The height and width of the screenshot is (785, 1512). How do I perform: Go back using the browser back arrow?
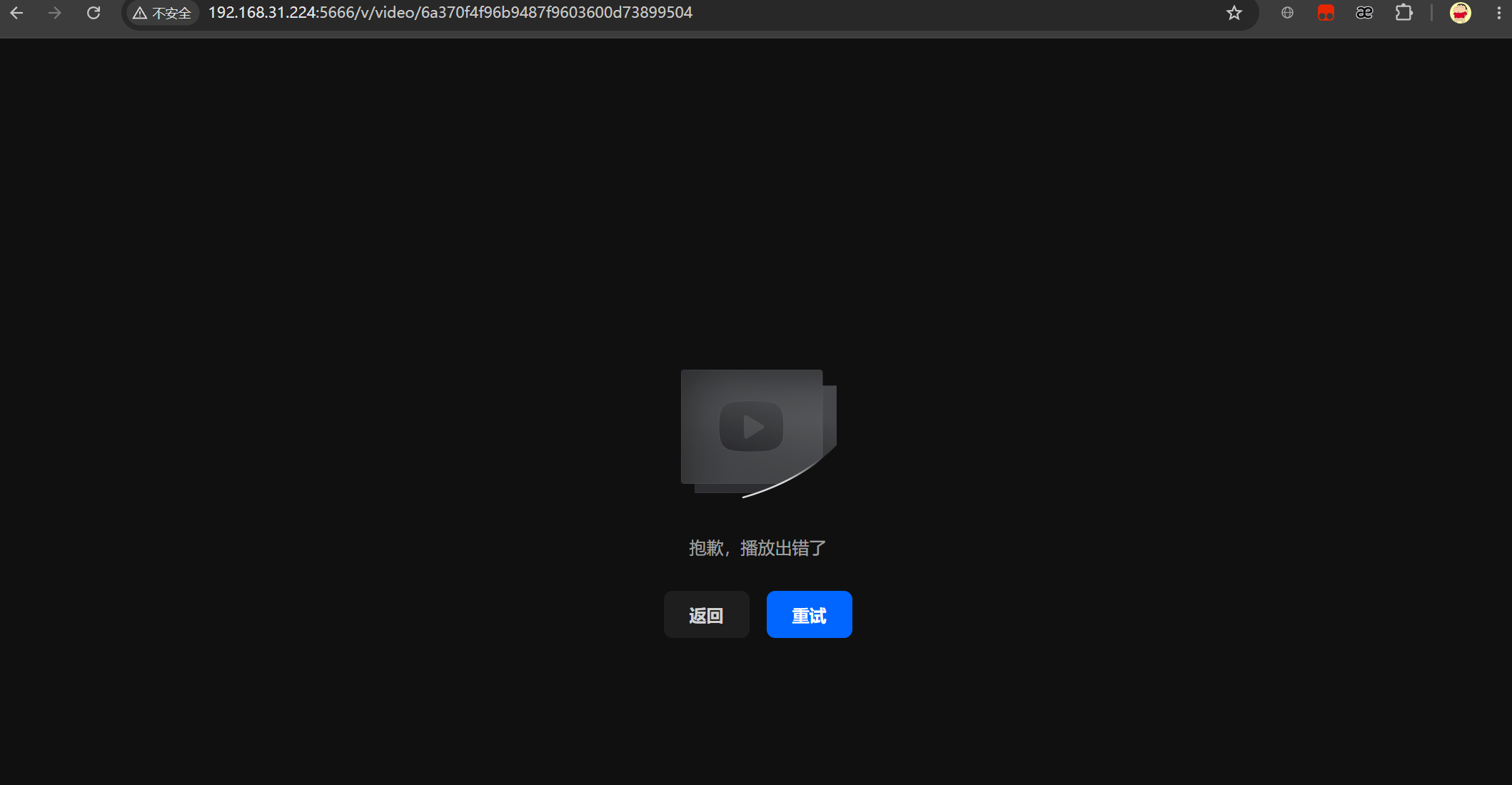click(16, 13)
